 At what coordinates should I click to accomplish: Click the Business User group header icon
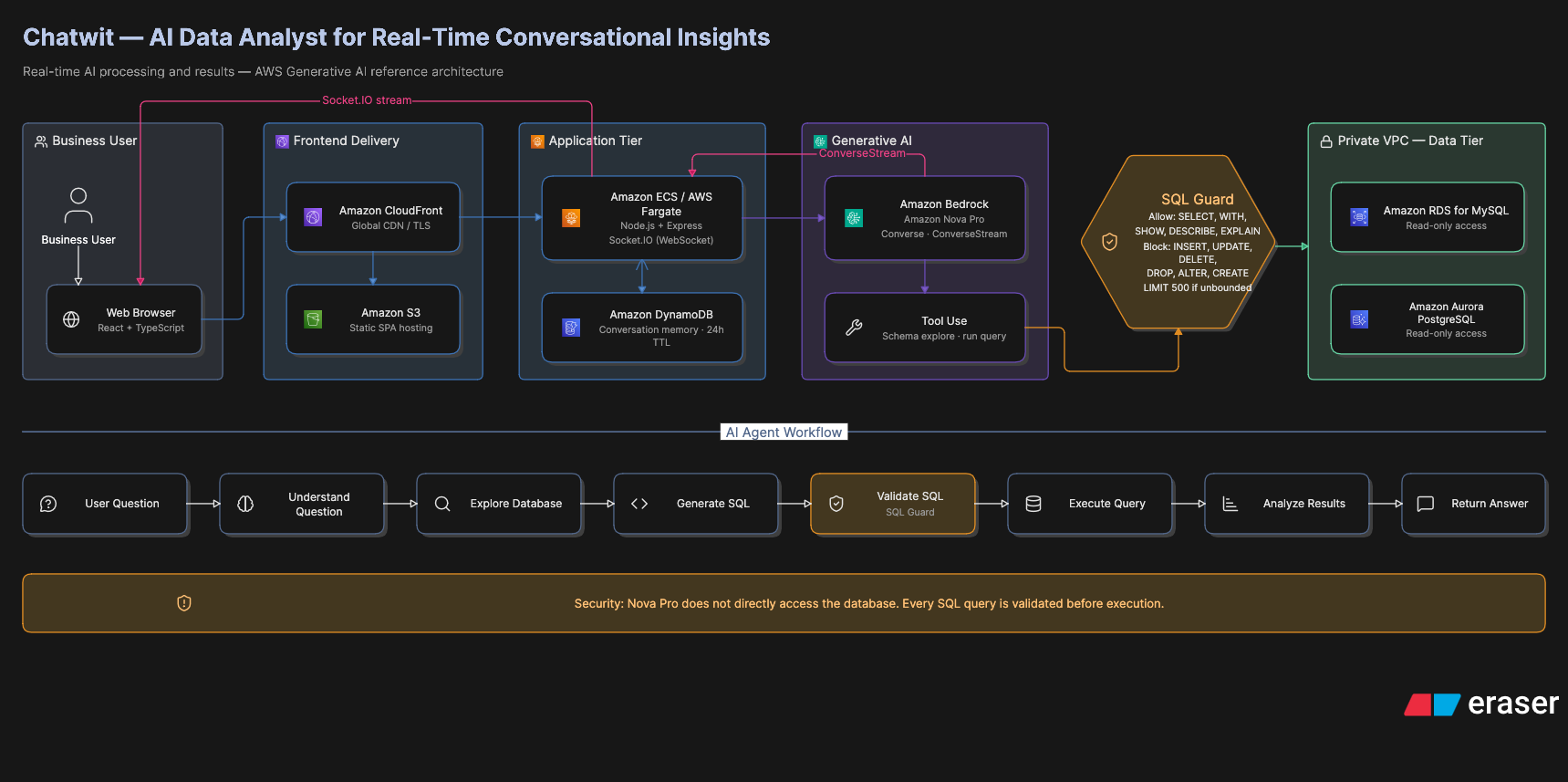pyautogui.click(x=41, y=141)
